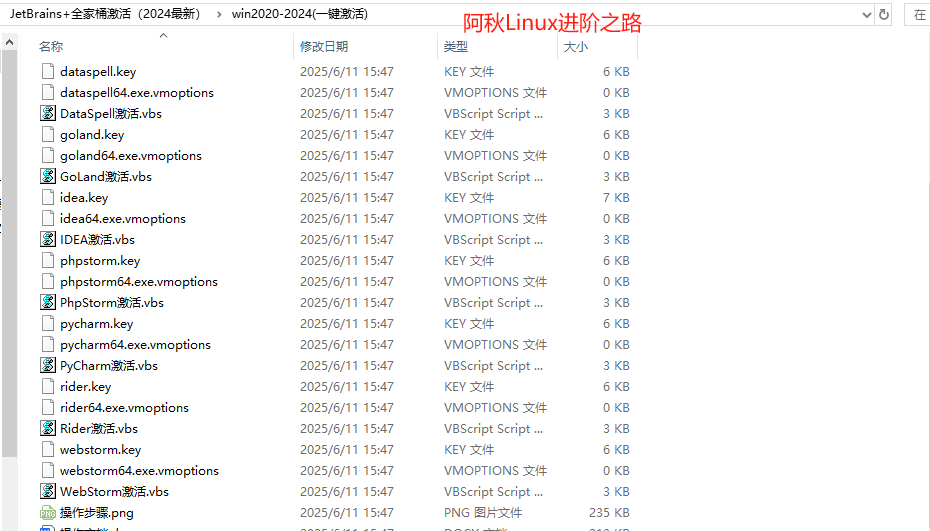The image size is (930, 531).
Task: Select the file name dataspell.key
Action: (98, 72)
